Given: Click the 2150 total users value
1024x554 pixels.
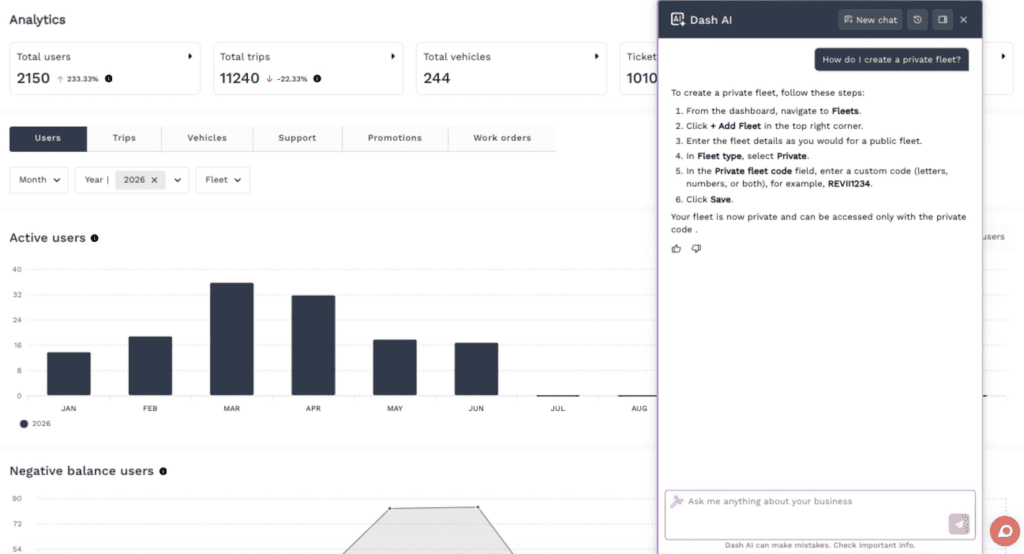Looking at the screenshot, I should 33,78.
